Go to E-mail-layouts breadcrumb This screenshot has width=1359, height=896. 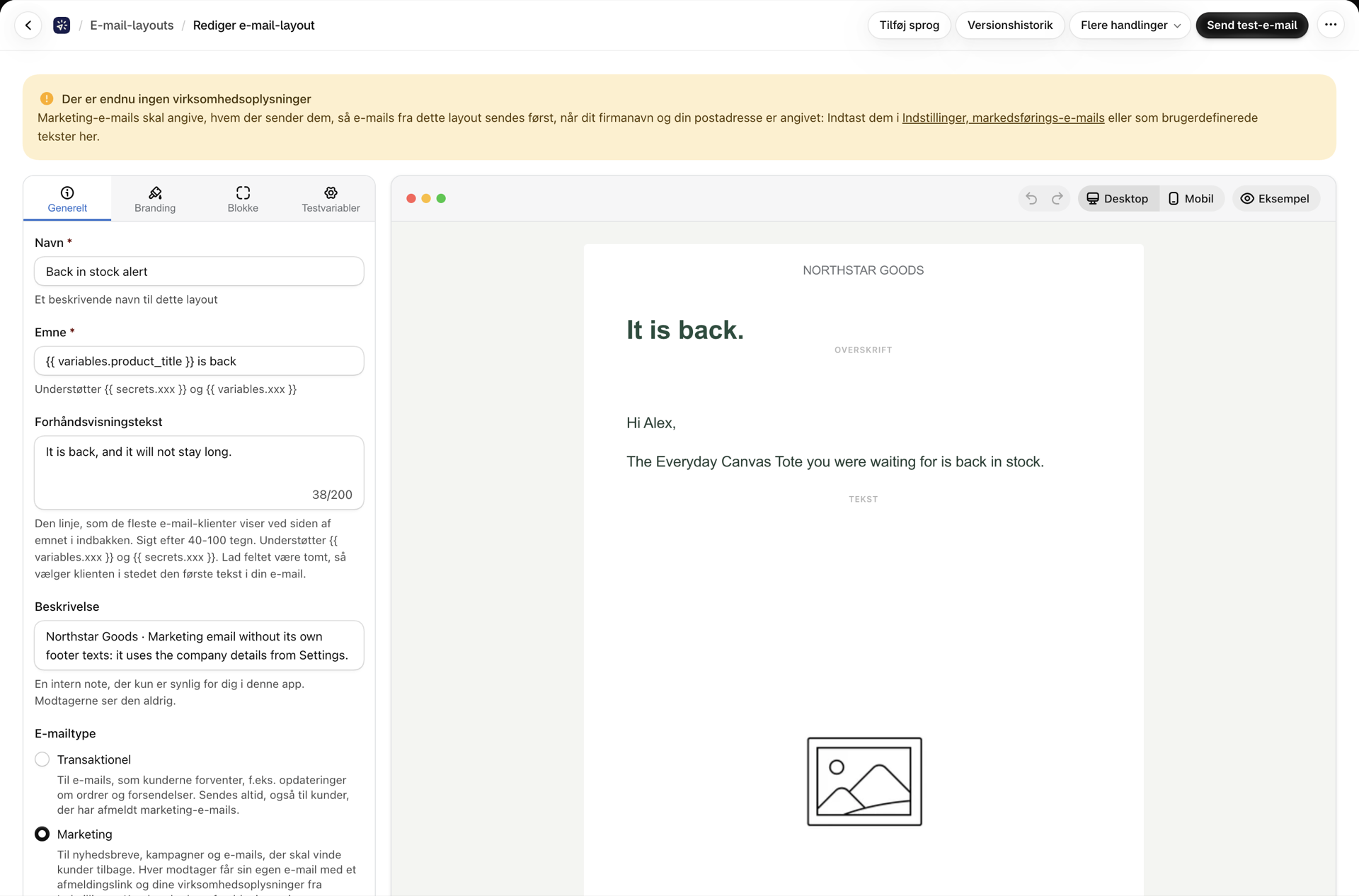click(132, 25)
